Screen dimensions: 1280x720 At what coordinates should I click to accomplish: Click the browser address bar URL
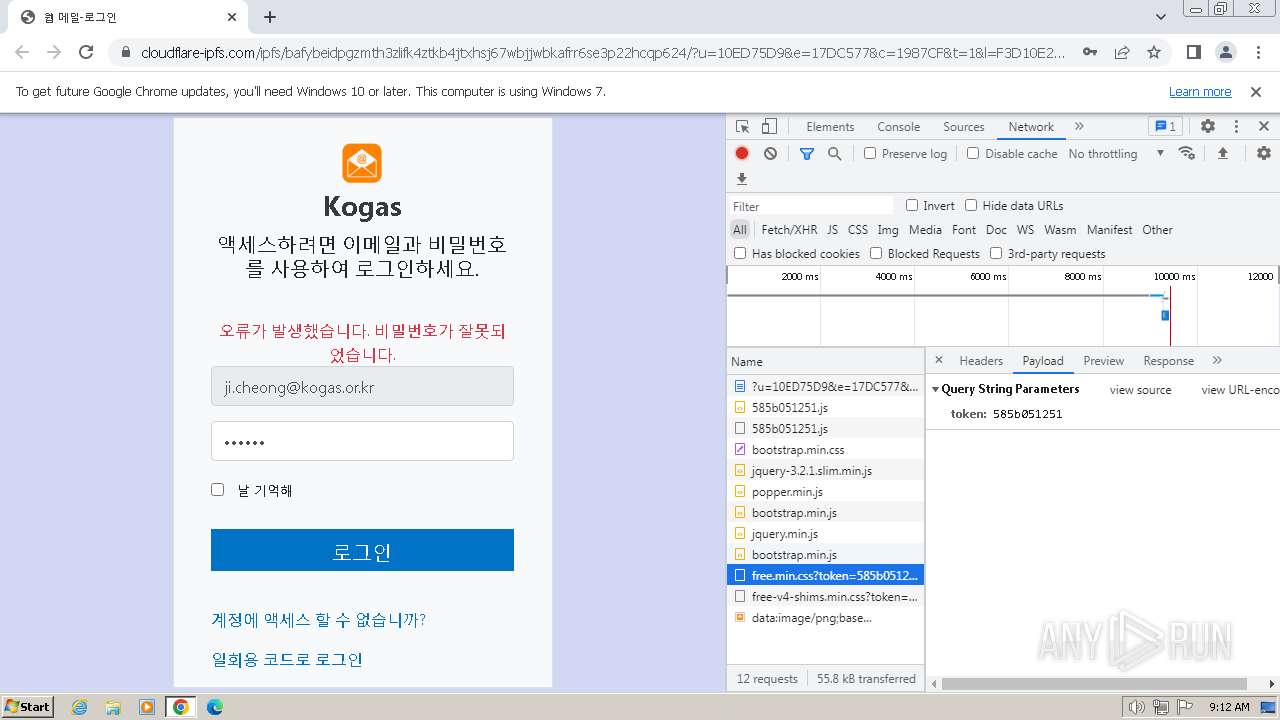pos(603,52)
